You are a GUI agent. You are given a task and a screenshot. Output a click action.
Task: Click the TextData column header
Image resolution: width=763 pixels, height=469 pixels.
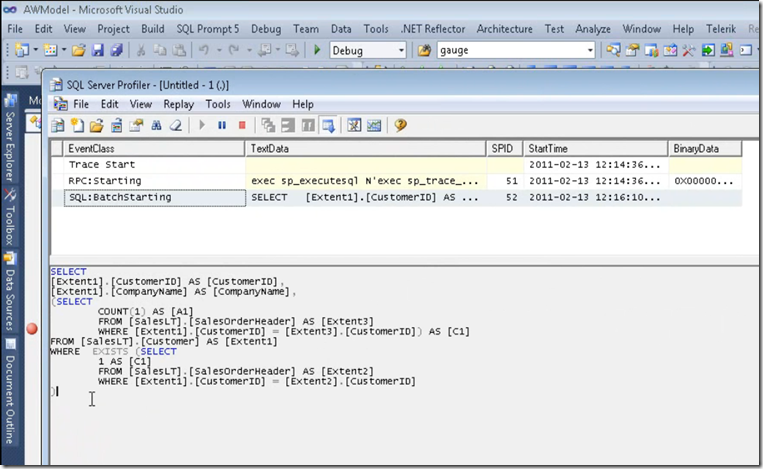tap(365, 149)
